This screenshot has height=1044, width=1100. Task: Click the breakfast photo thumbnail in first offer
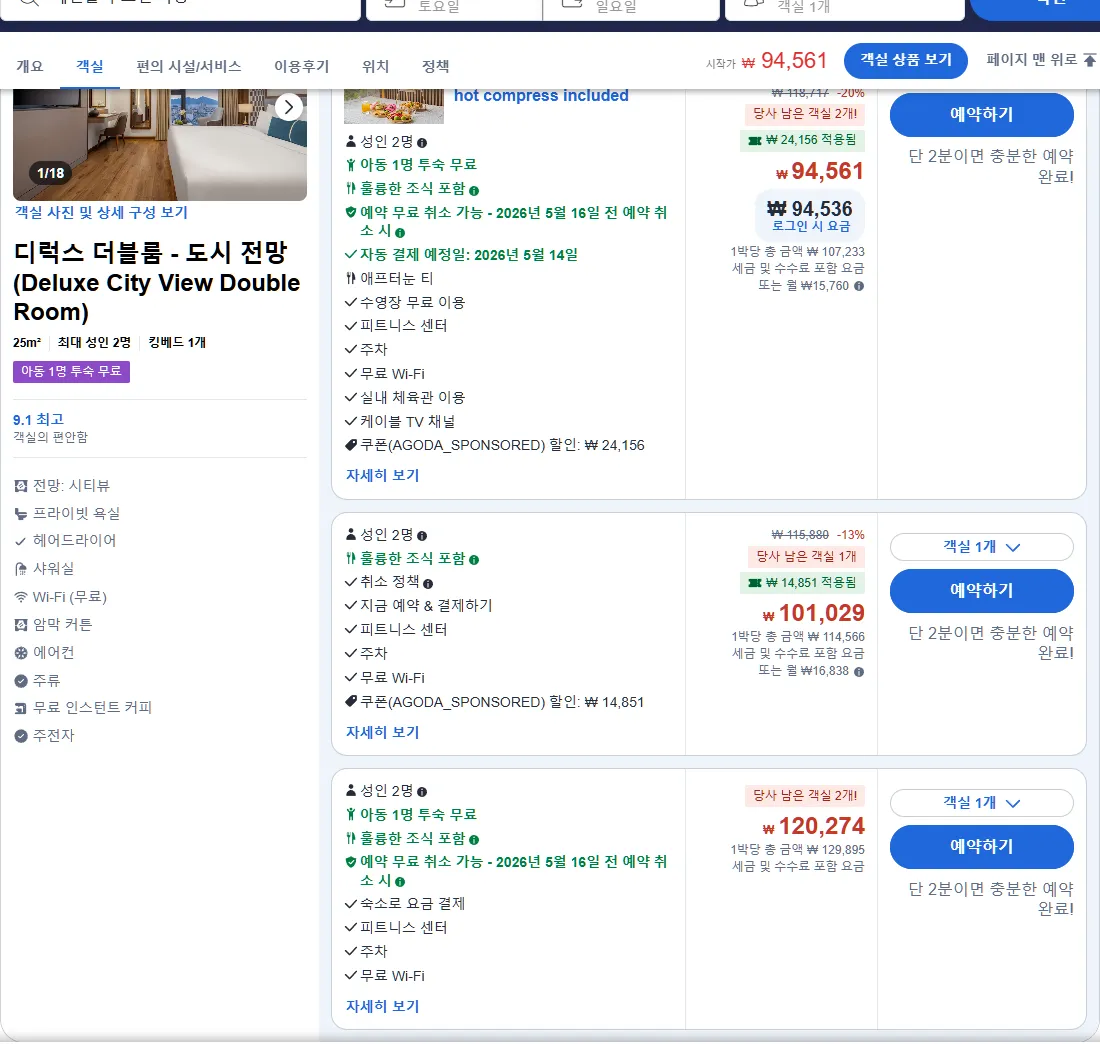394,106
